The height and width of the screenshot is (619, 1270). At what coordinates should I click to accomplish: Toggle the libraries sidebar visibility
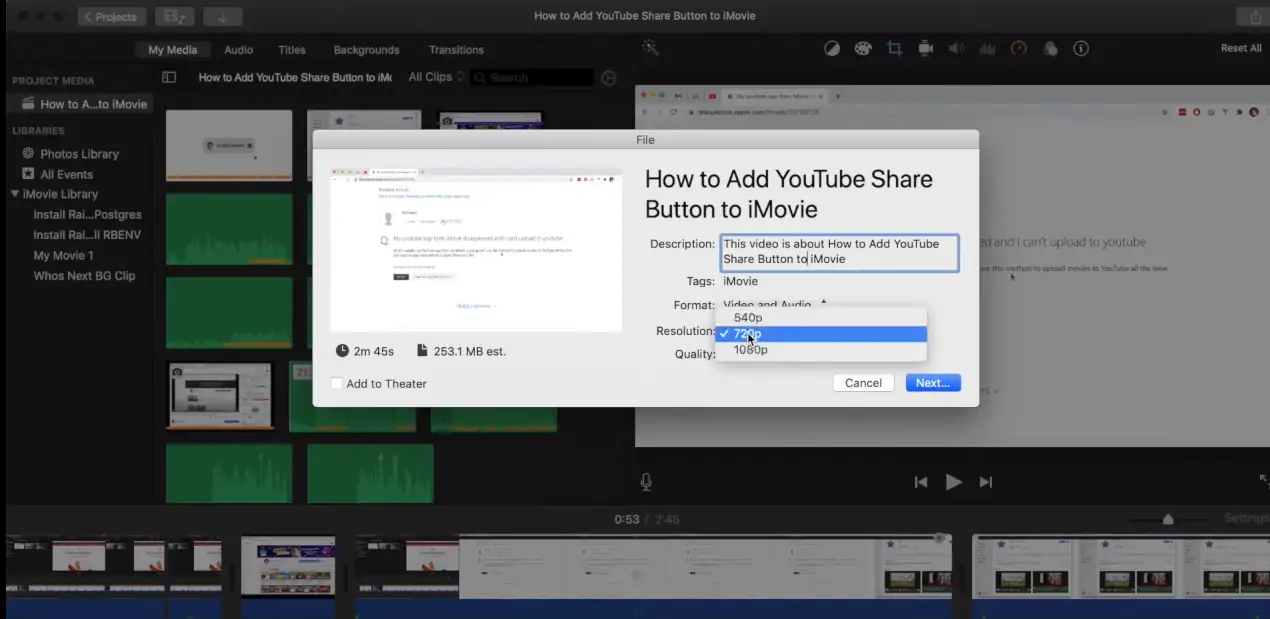(169, 77)
